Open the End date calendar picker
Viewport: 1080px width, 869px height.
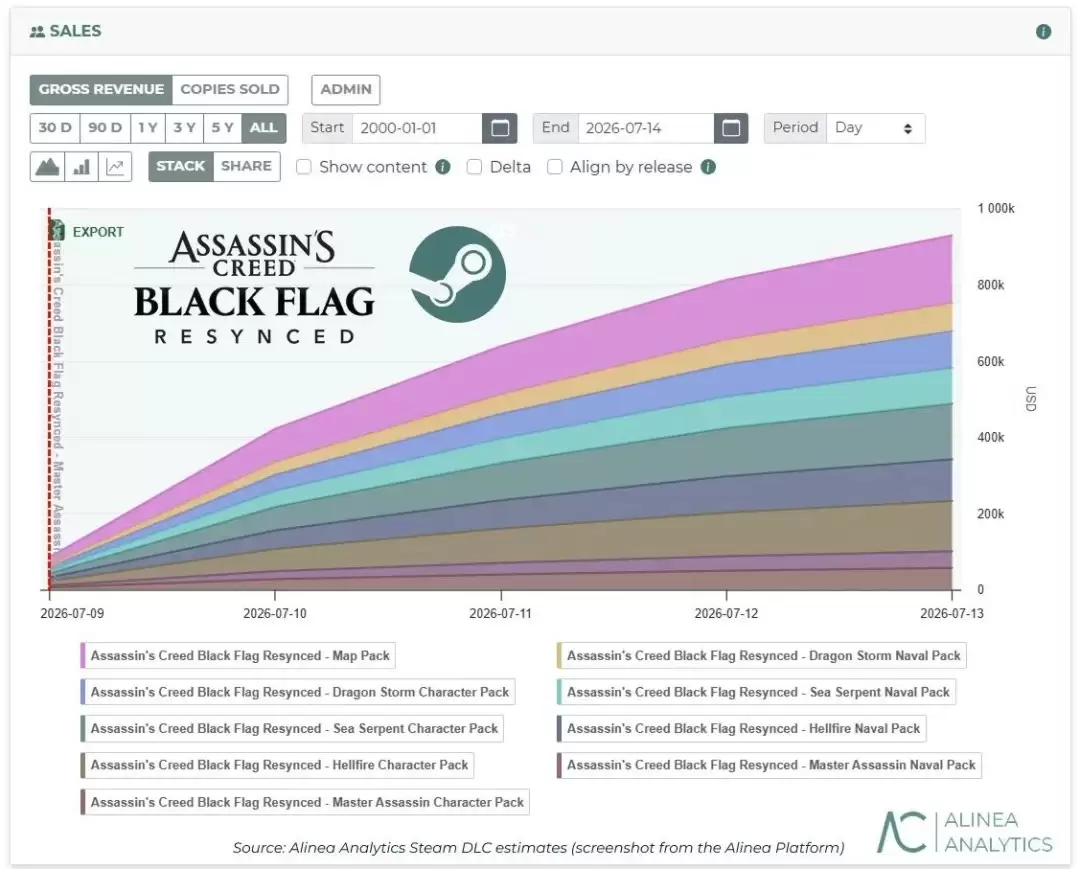731,128
